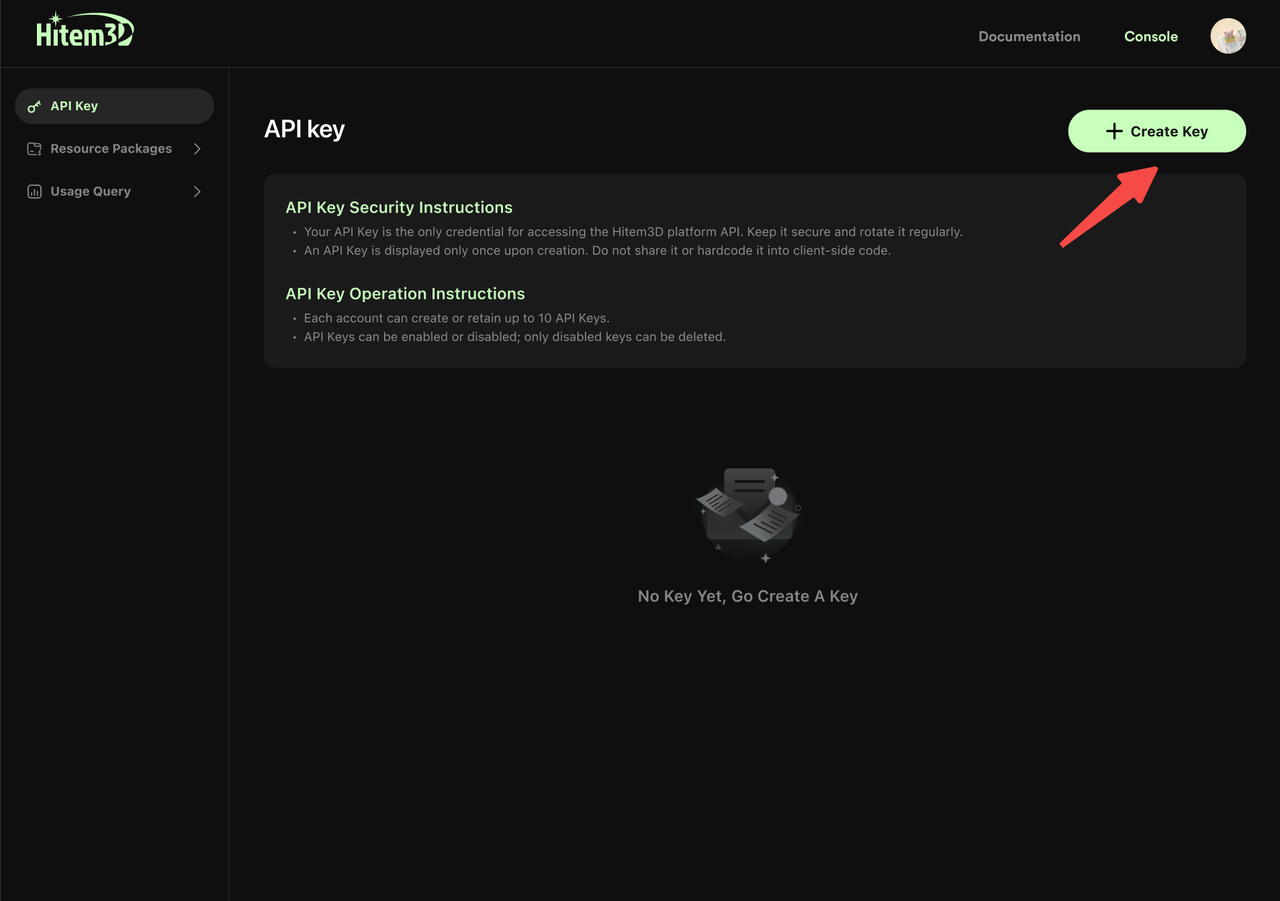Click the Hitem3D logo

[84, 32]
